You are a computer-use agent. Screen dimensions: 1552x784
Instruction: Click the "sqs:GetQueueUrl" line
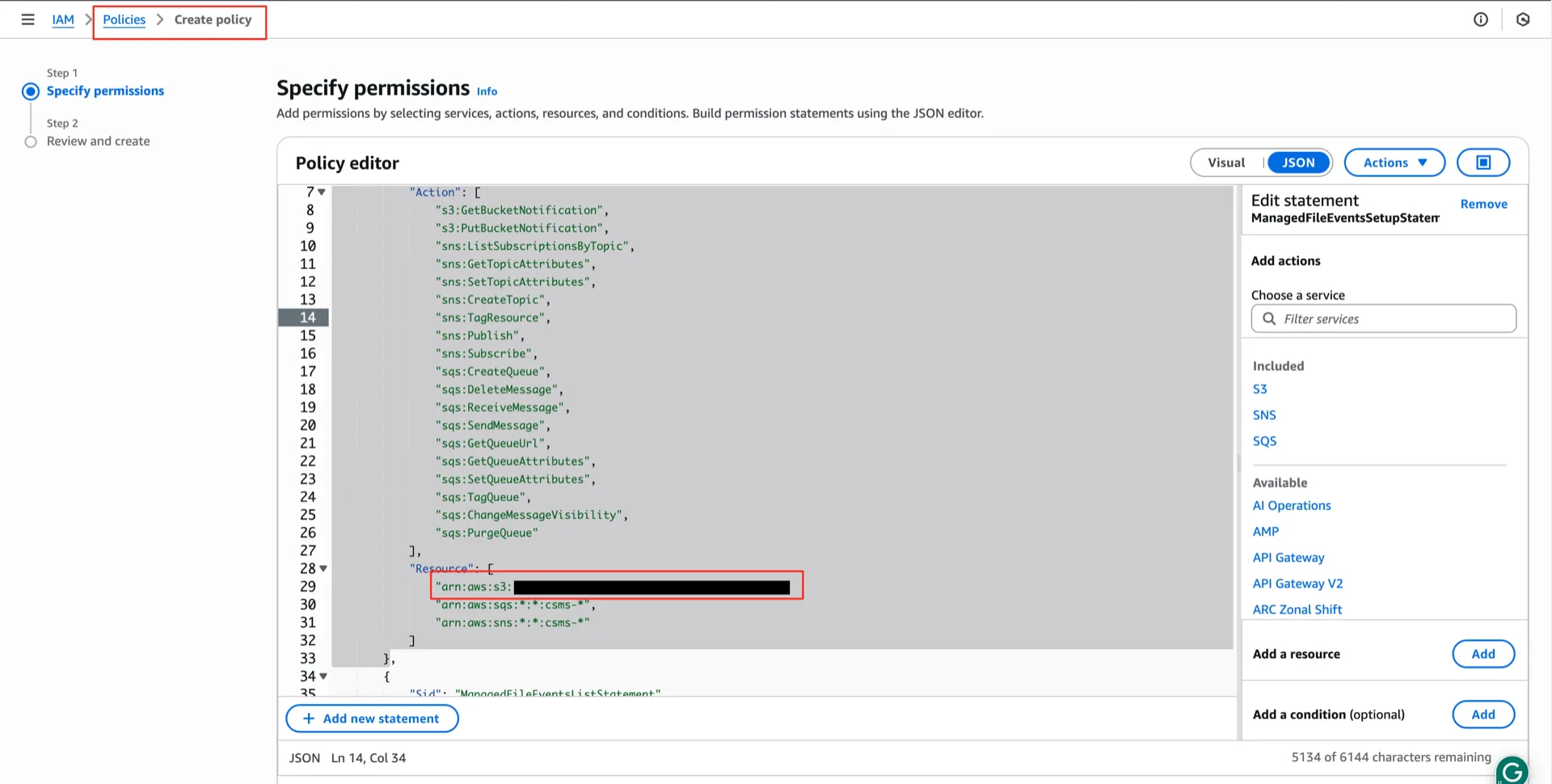pos(492,443)
